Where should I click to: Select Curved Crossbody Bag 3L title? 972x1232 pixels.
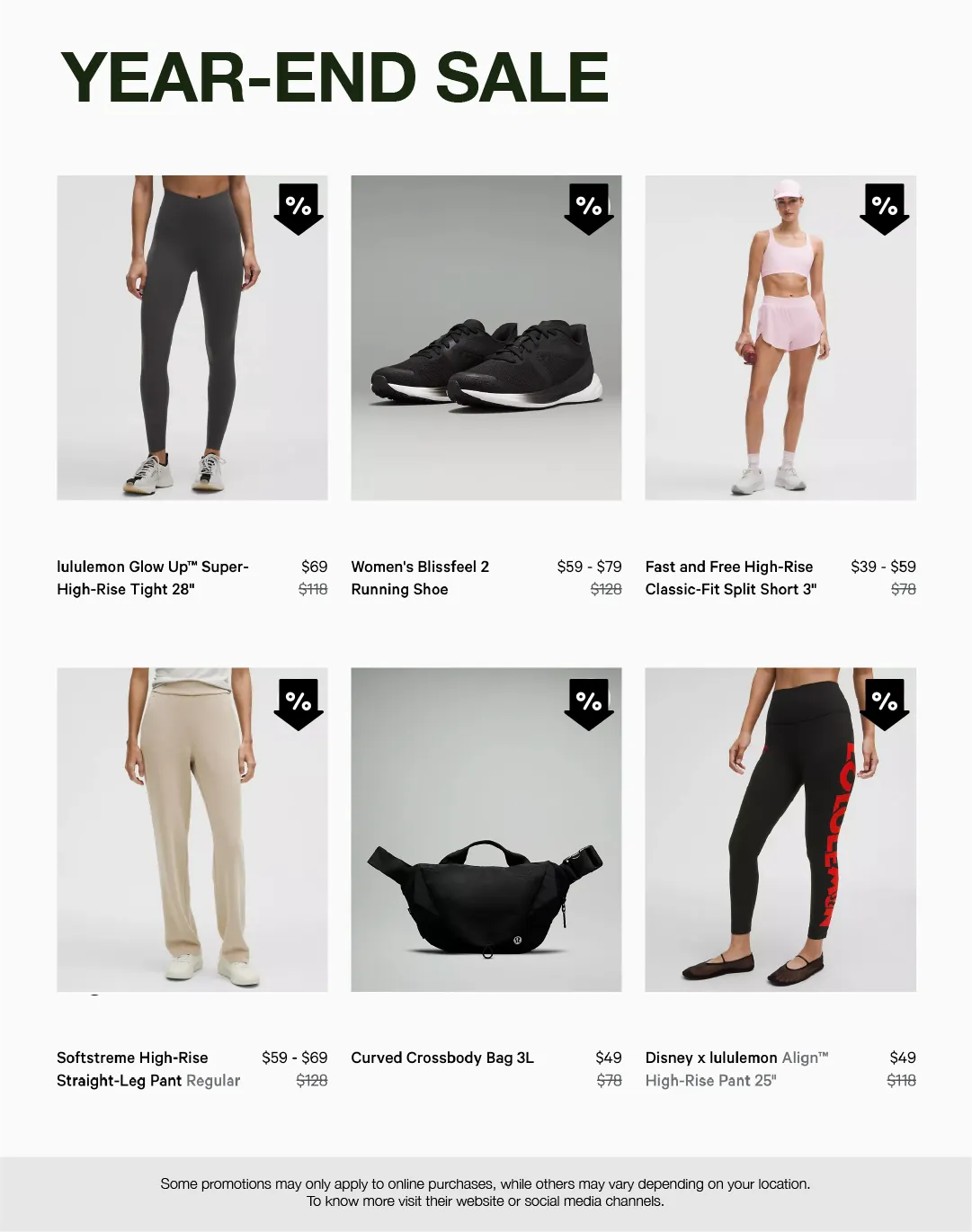click(442, 1058)
